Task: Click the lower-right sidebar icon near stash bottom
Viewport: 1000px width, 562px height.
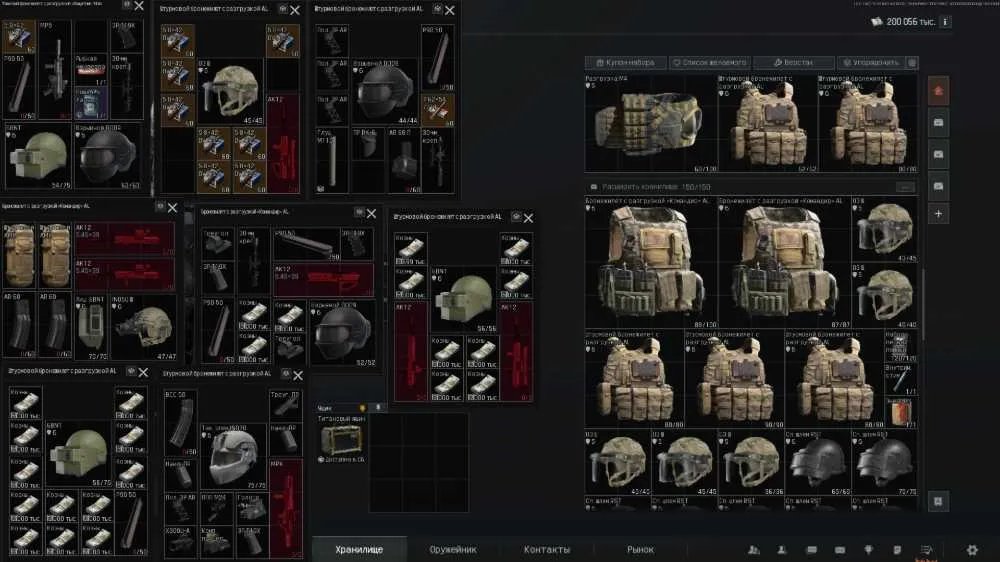Action: [938, 501]
